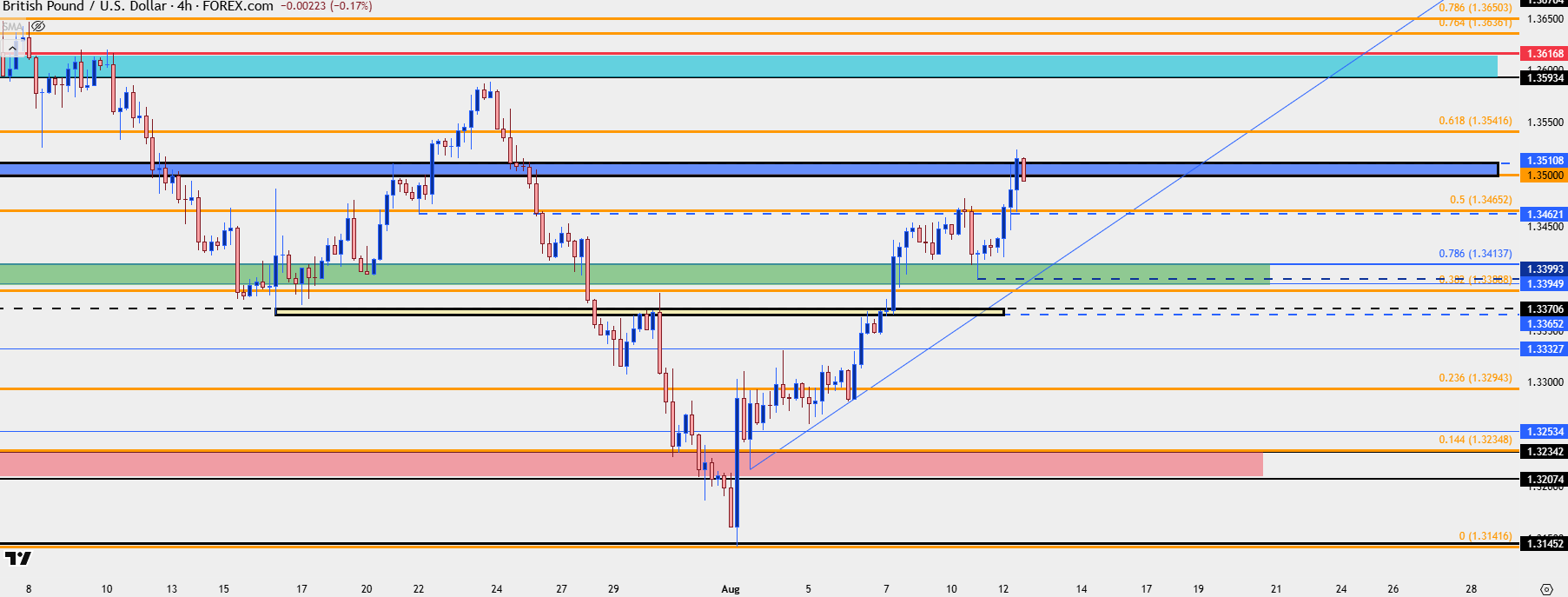Screen dimensions: 1568x597
Task: Click the 0.236 (1.32943) retracement label
Action: point(1475,378)
